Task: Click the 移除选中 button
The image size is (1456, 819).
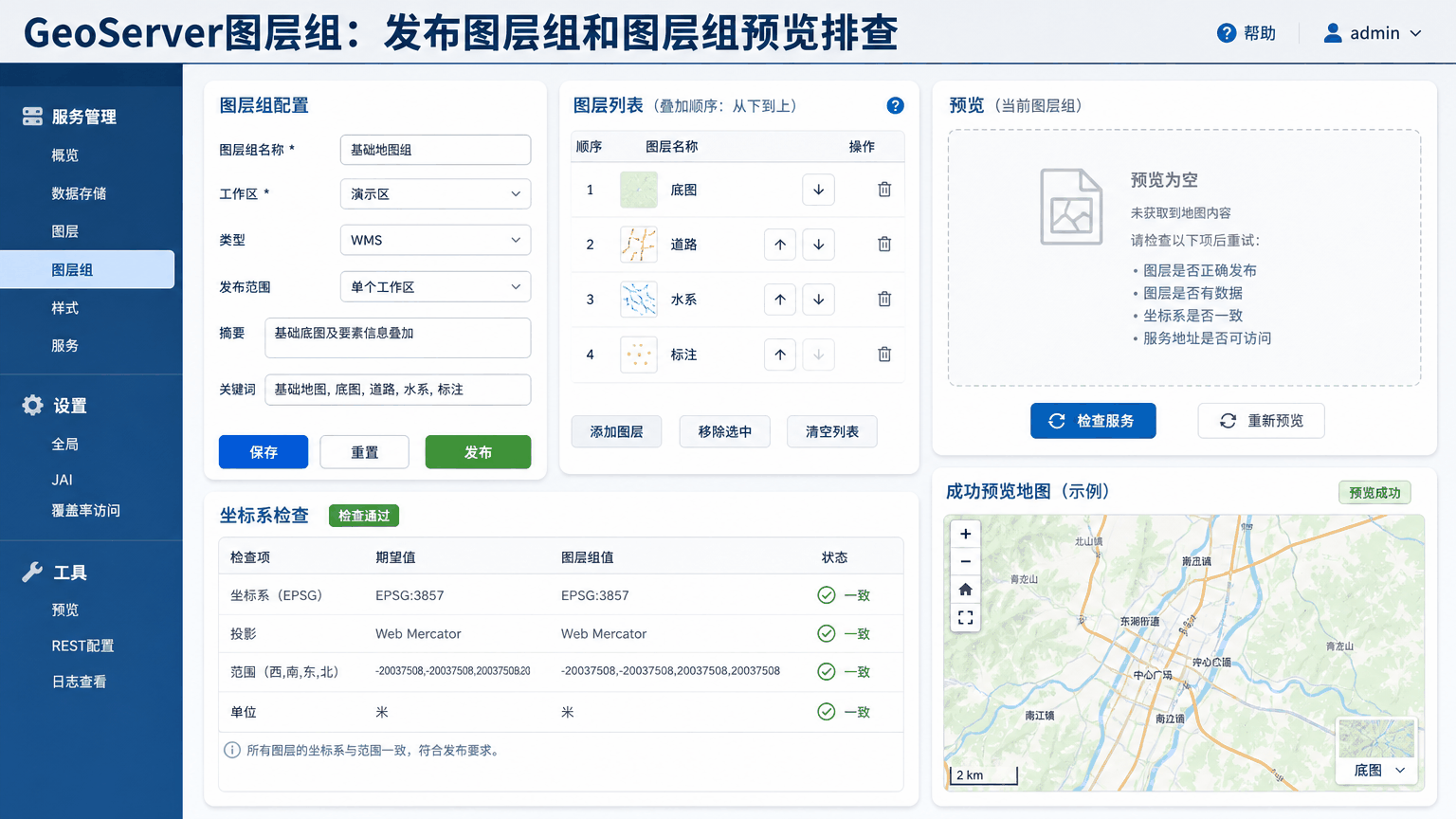Action: tap(725, 431)
